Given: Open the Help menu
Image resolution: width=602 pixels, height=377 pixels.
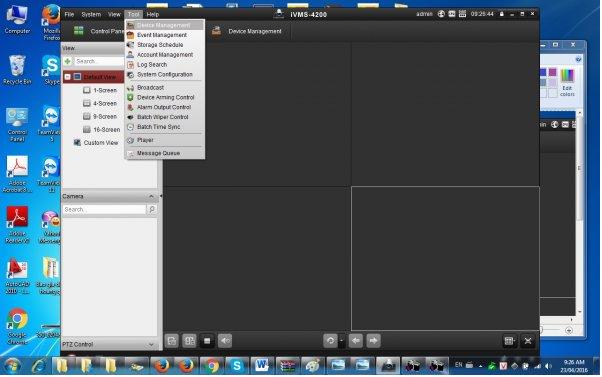Looking at the screenshot, I should (152, 15).
